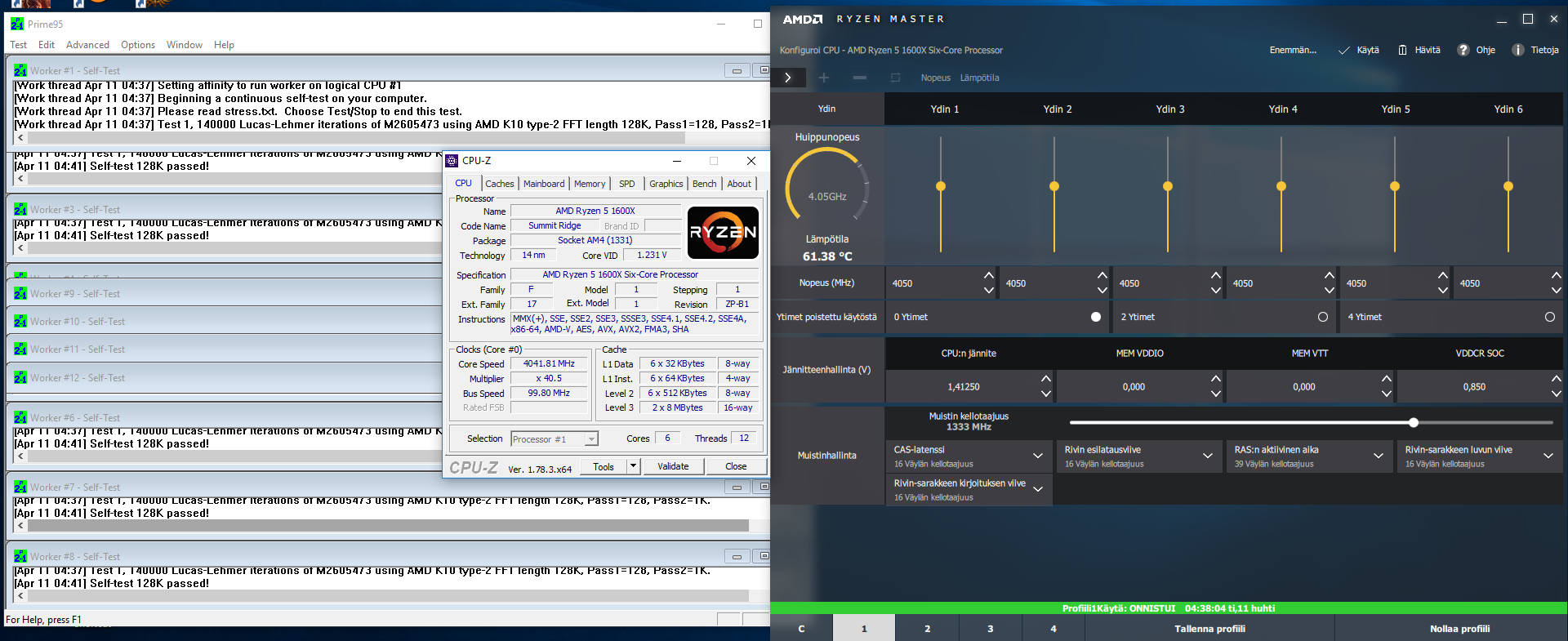Apply settings with the Käytä checkmark

(x=1343, y=51)
